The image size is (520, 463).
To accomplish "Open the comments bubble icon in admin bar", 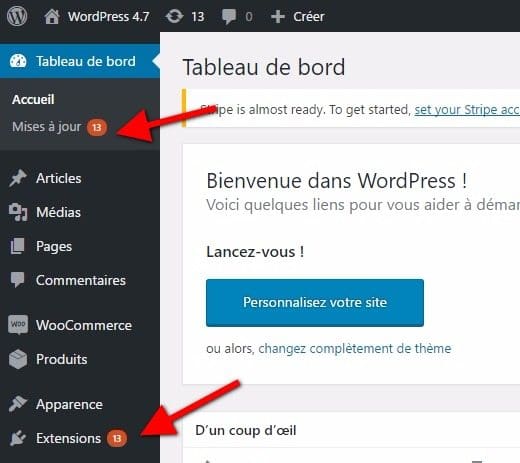I will click(229, 17).
